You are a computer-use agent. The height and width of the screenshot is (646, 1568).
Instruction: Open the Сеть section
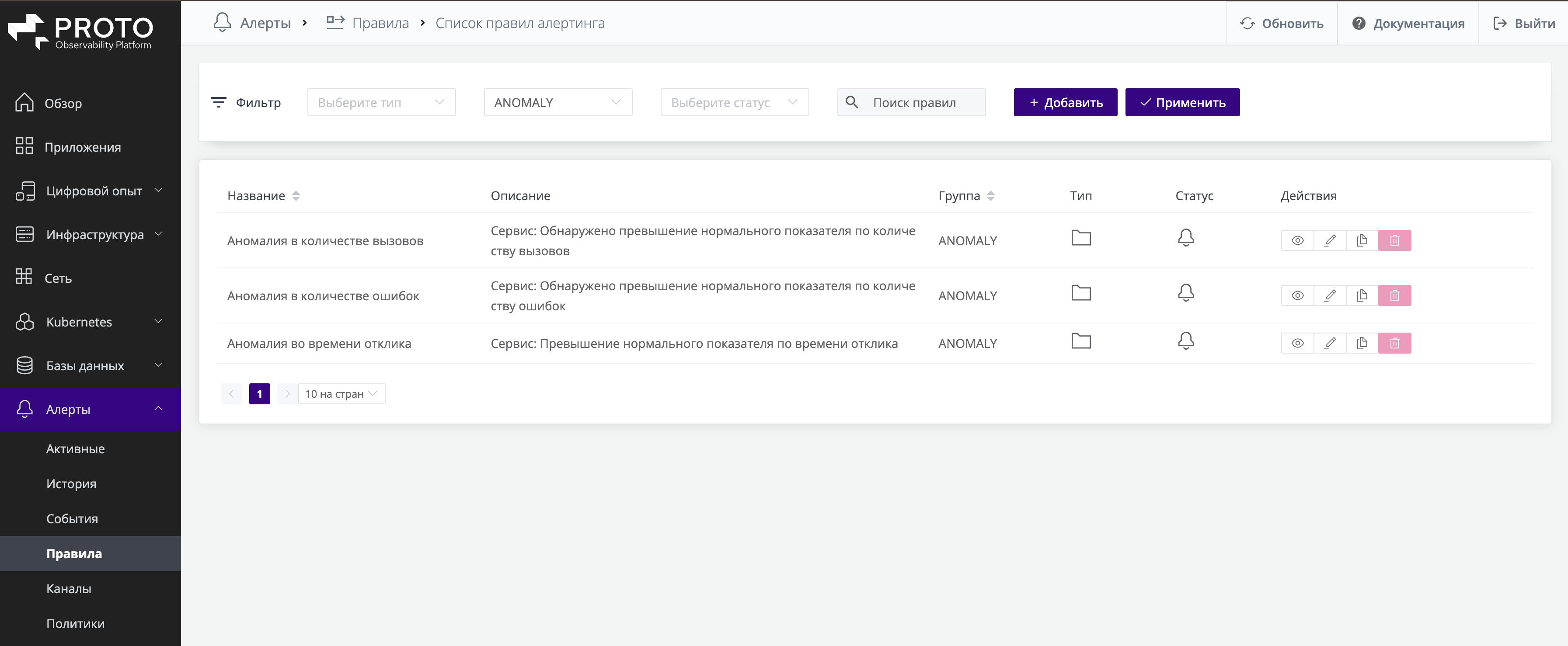click(90, 278)
